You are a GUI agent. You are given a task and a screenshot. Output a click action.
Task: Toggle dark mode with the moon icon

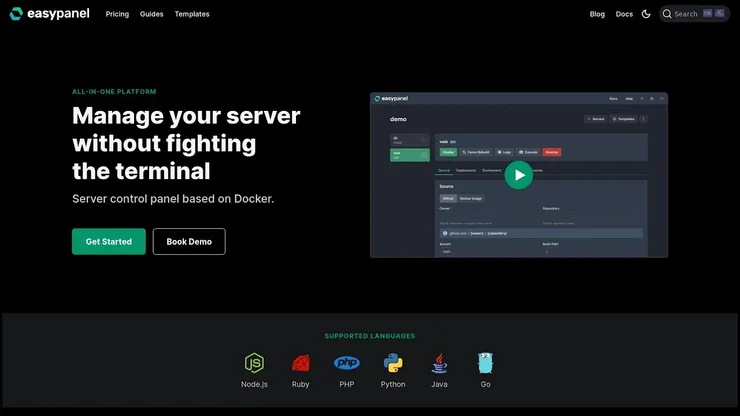pyautogui.click(x=646, y=14)
